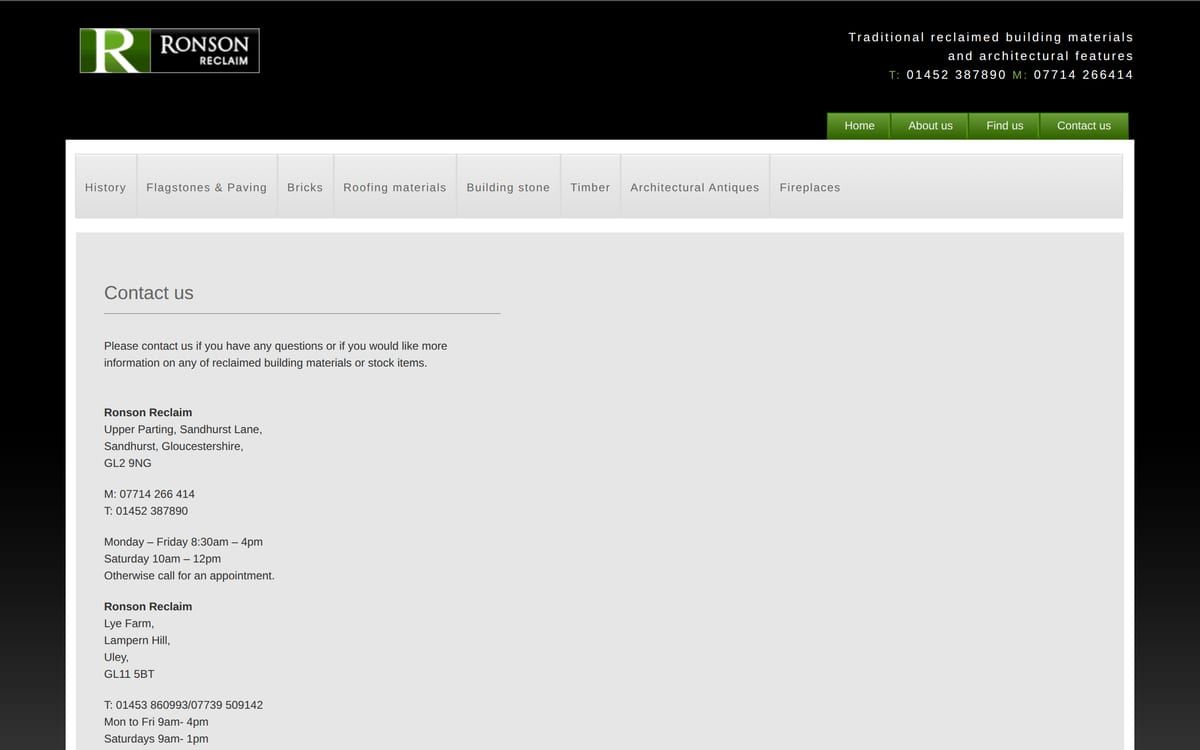Click header phone number 01452 387890
Viewport: 1200px width, 750px height.
coord(956,75)
